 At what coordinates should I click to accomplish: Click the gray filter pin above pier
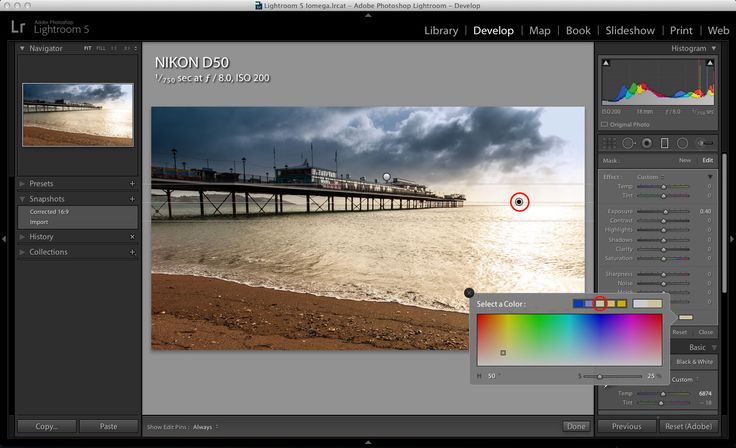(386, 177)
